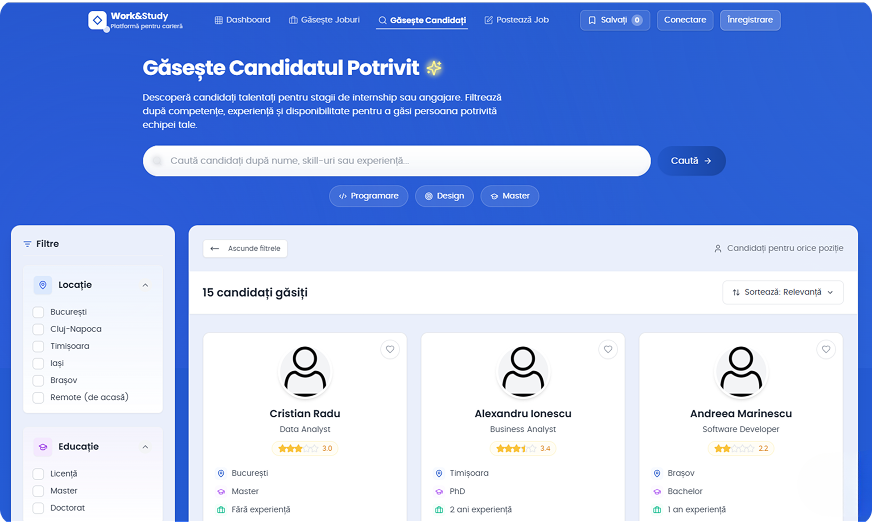Click Alexandru Ionescu's avatar picture

(x=523, y=372)
